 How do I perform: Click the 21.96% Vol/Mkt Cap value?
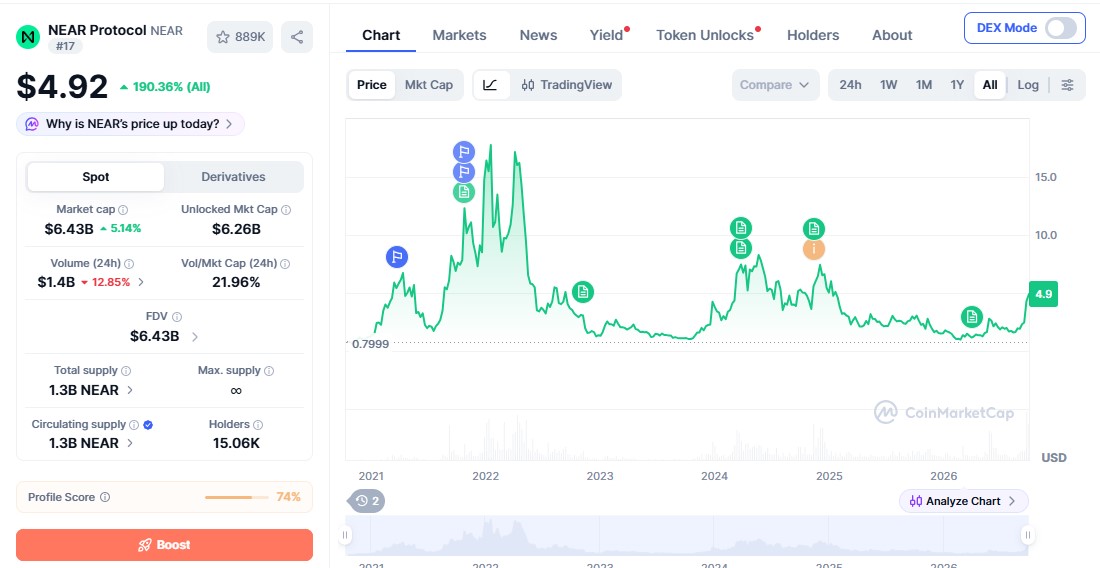[x=236, y=282]
